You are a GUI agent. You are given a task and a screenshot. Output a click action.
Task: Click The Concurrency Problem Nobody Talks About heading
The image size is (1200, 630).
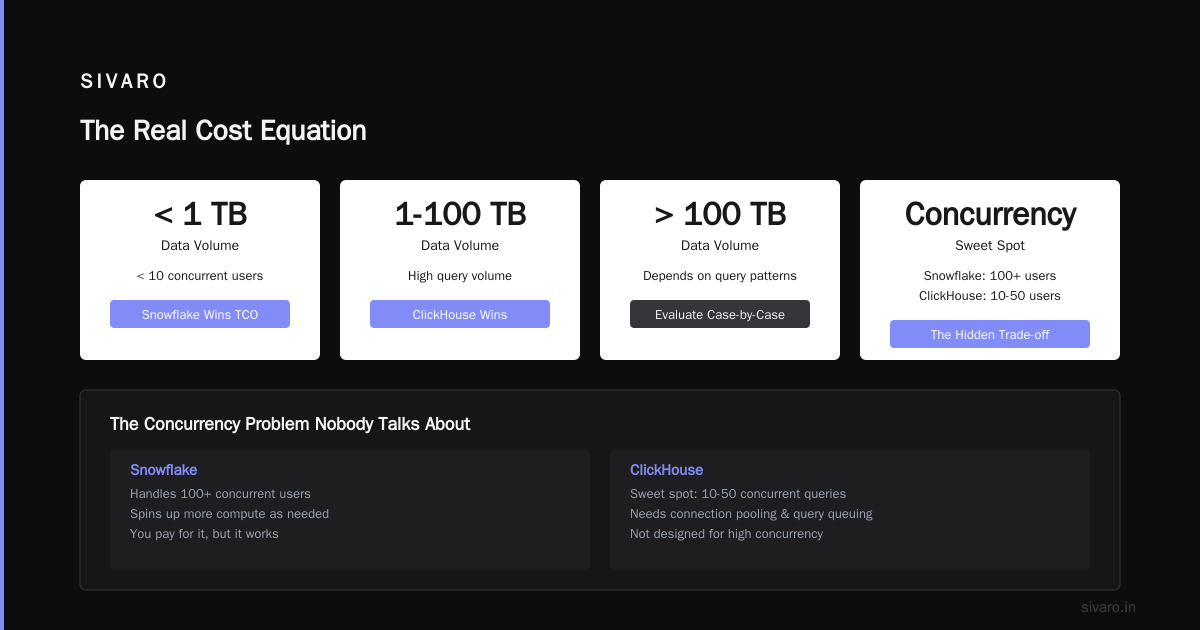pos(290,424)
